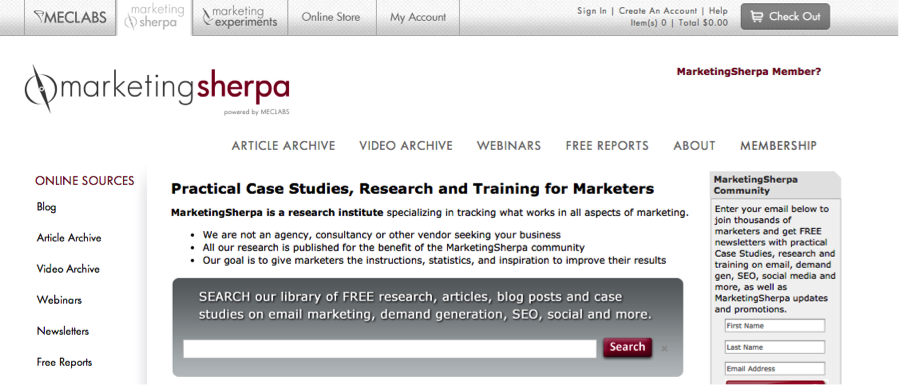
Task: Open the MECLABS tab
Action: click(70, 17)
